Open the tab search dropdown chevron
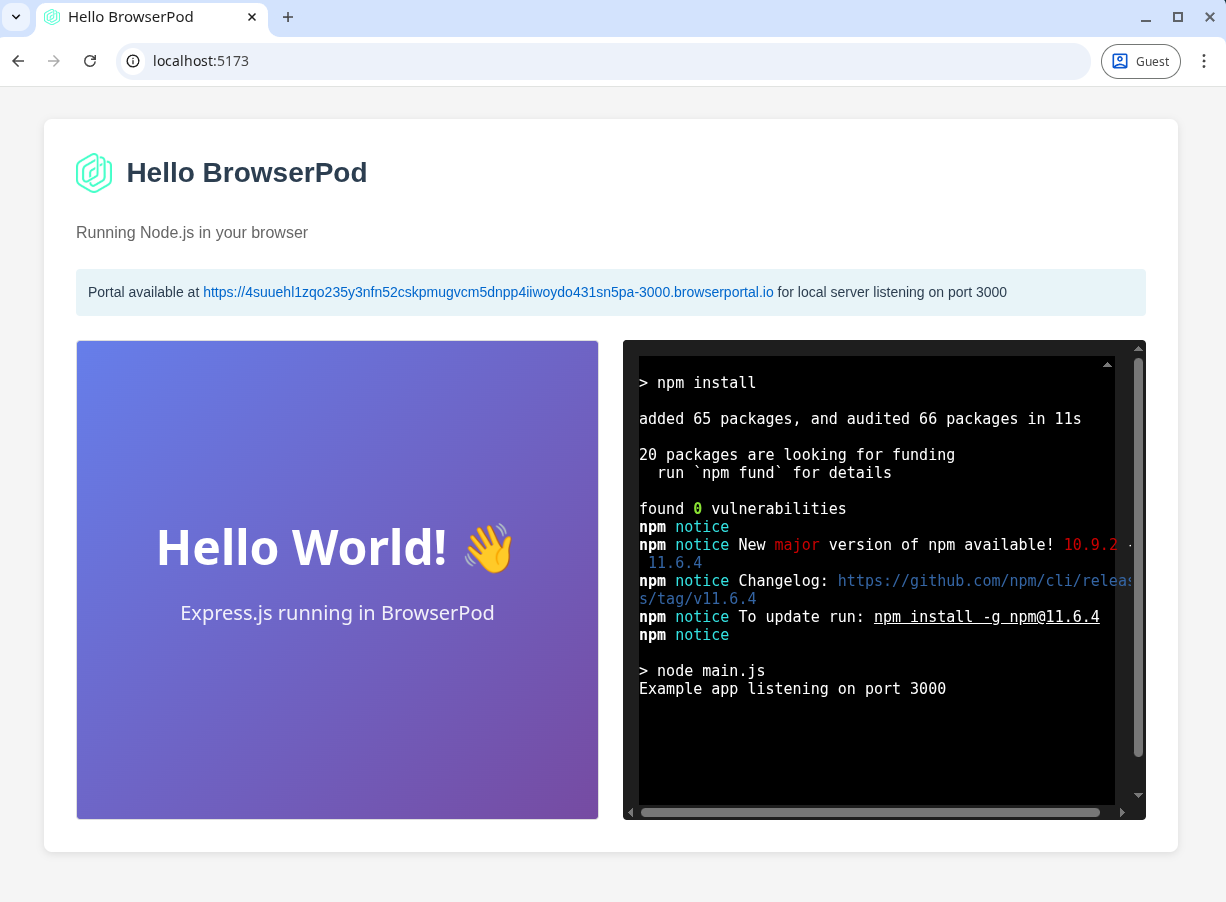 click(x=15, y=17)
